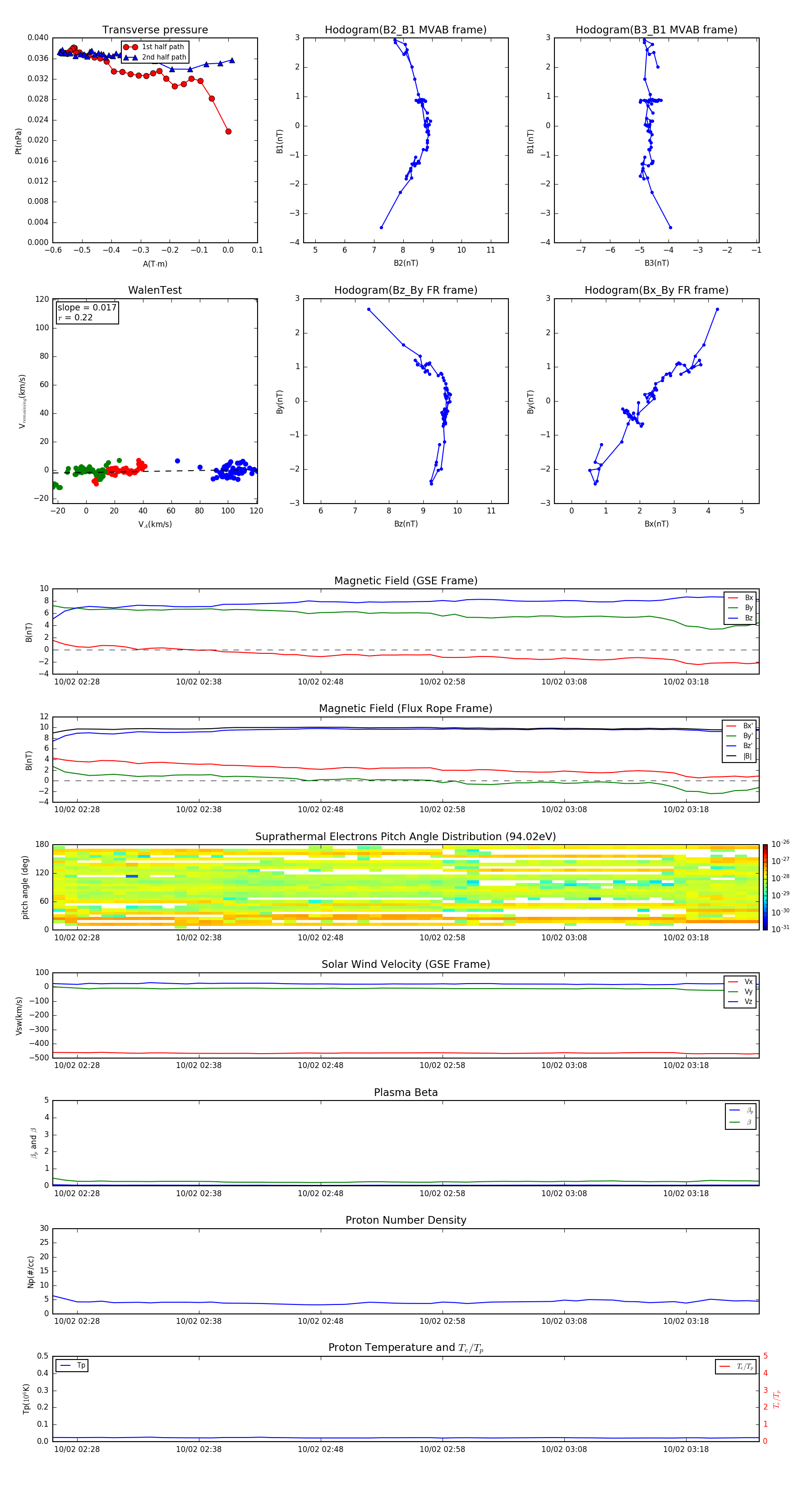The width and height of the screenshot is (812, 1489).
Task: Click 'Bz(nT)' x-axis label of hodogram
Action: [406, 524]
